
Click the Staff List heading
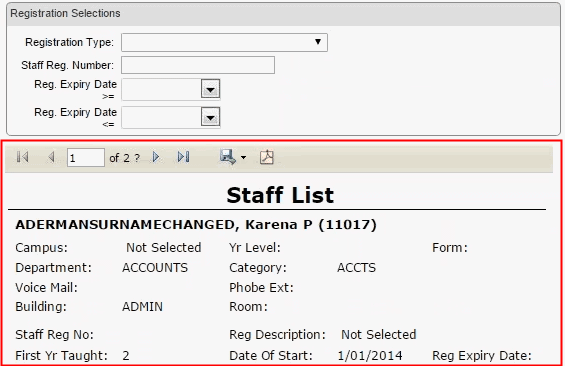tap(280, 195)
